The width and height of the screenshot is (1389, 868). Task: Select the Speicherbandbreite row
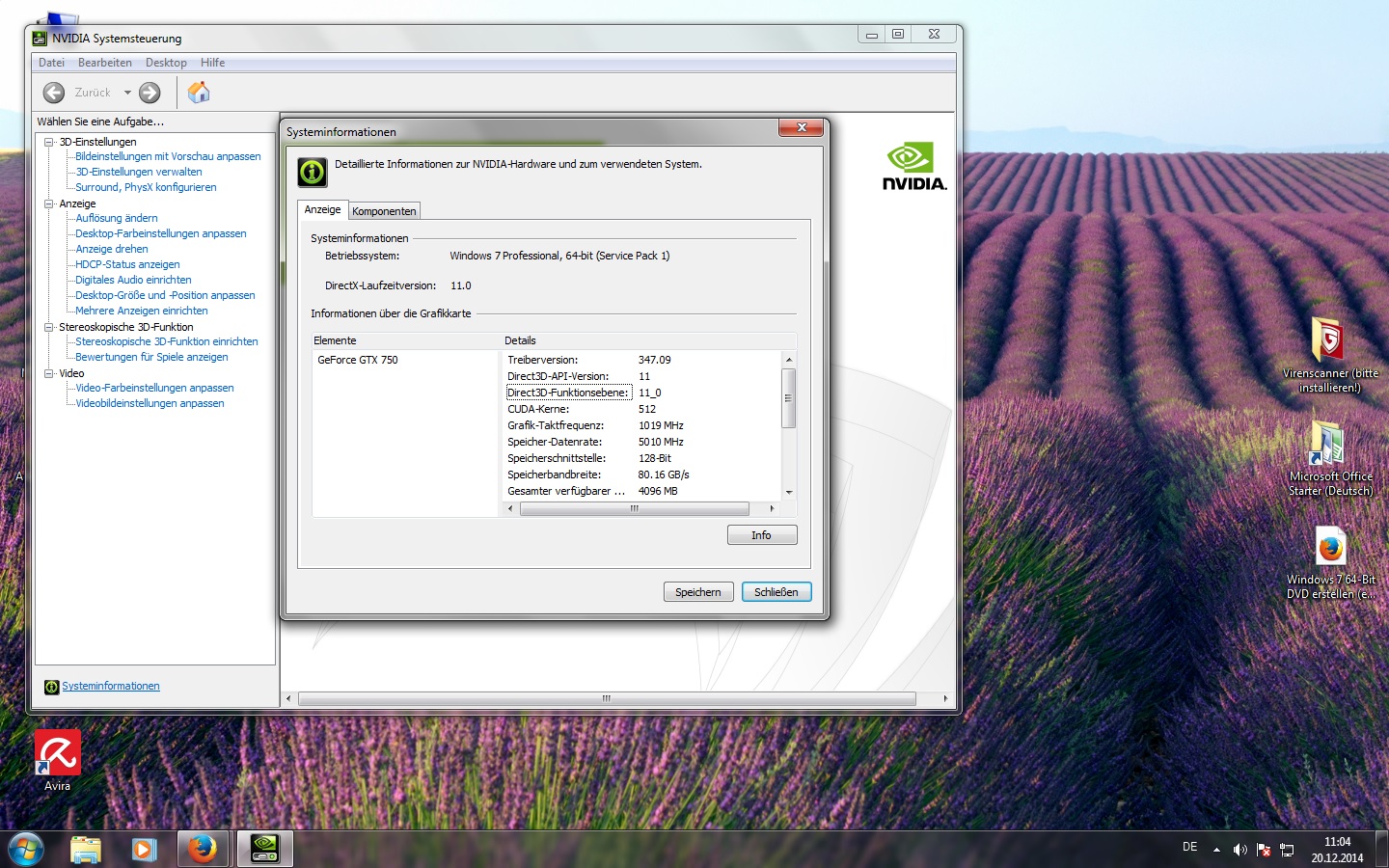[641, 475]
